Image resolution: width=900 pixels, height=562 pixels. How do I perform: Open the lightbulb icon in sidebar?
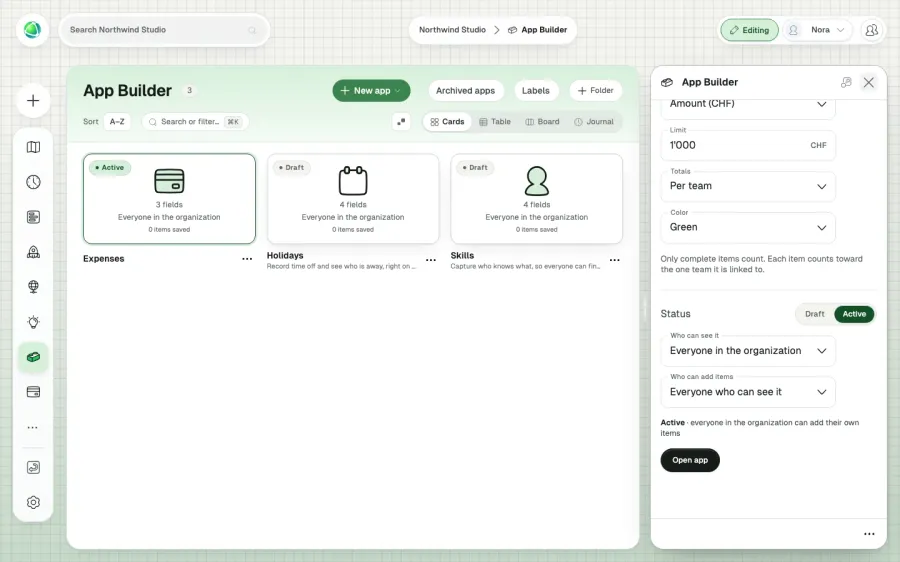(33, 322)
